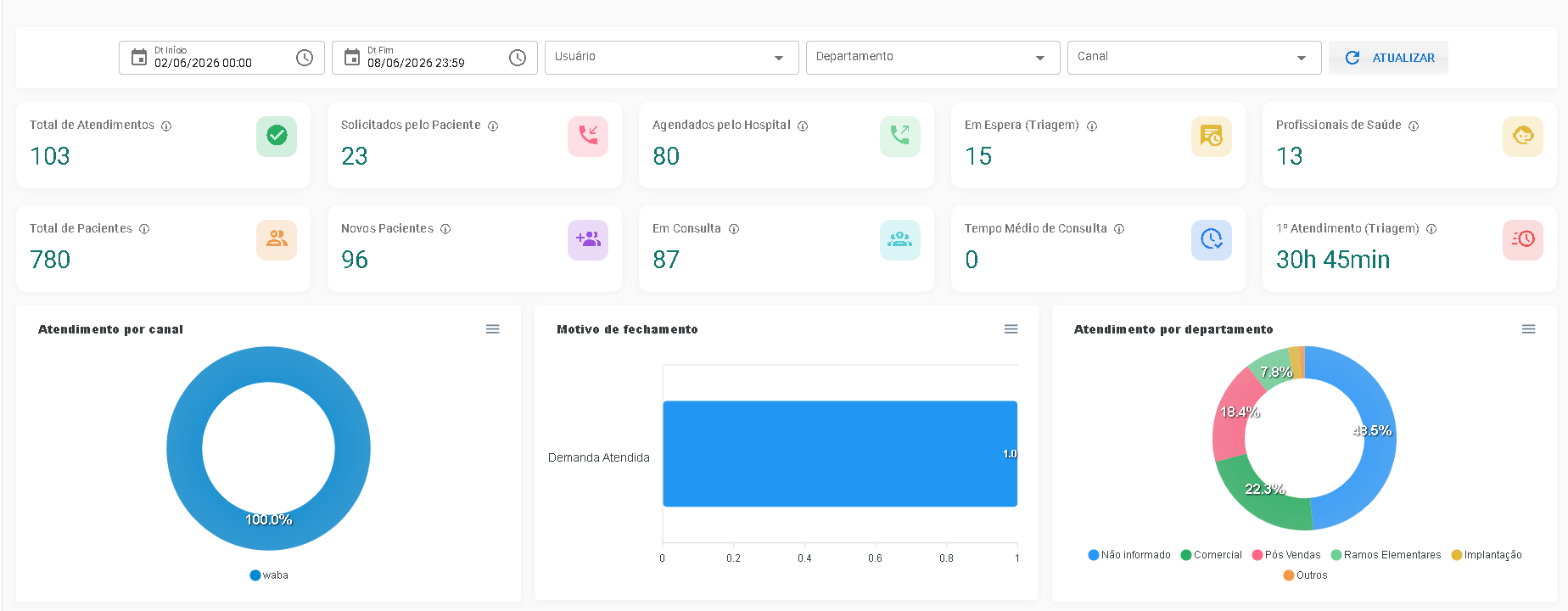Viewport: 1568px width, 611px height.
Task: Click the Demanda Atendida axis label
Action: pyautogui.click(x=599, y=457)
